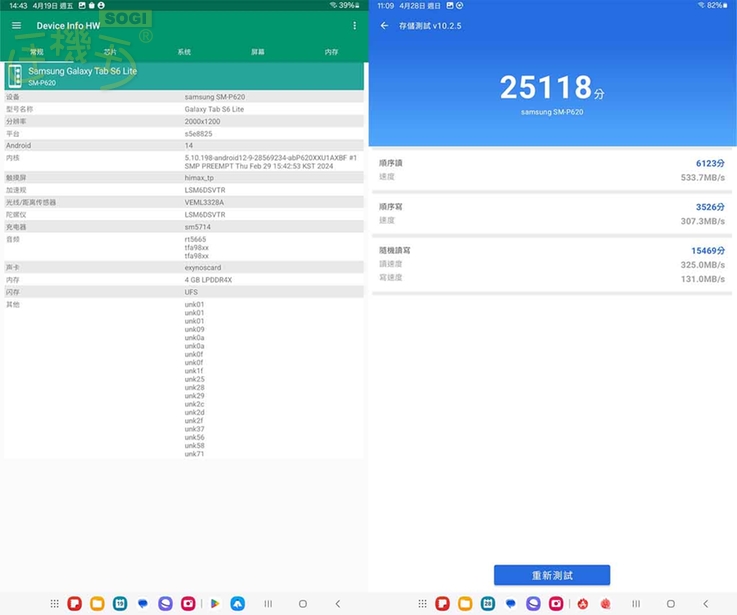The height and width of the screenshot is (615, 737).
Task: Tap the 533.7MB/s speed value
Action: [x=703, y=178]
